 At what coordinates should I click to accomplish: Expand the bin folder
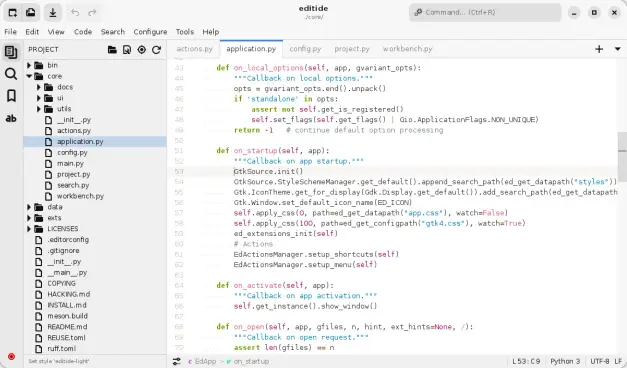[29, 65]
